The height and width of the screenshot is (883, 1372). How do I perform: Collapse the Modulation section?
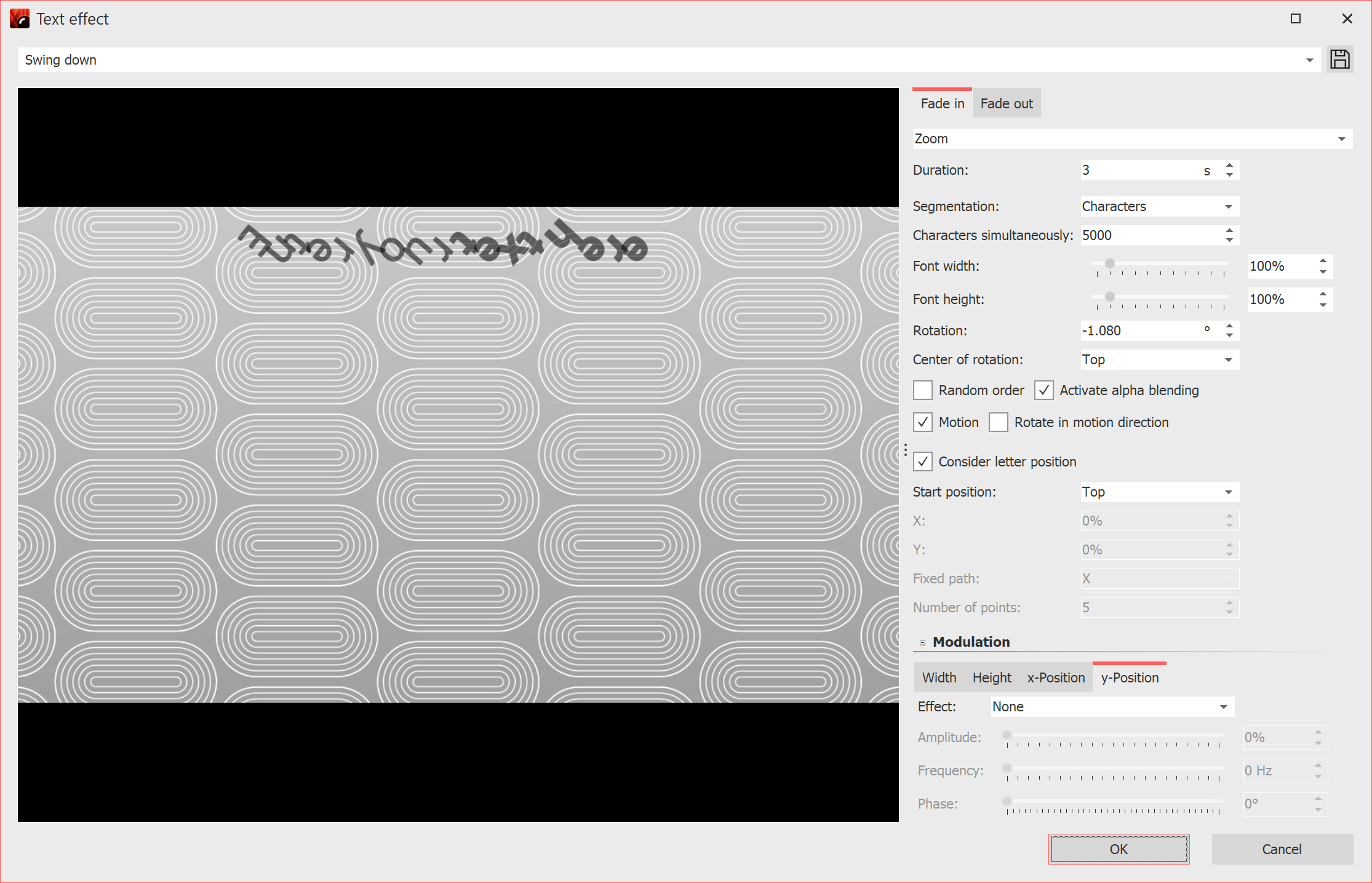coord(922,642)
